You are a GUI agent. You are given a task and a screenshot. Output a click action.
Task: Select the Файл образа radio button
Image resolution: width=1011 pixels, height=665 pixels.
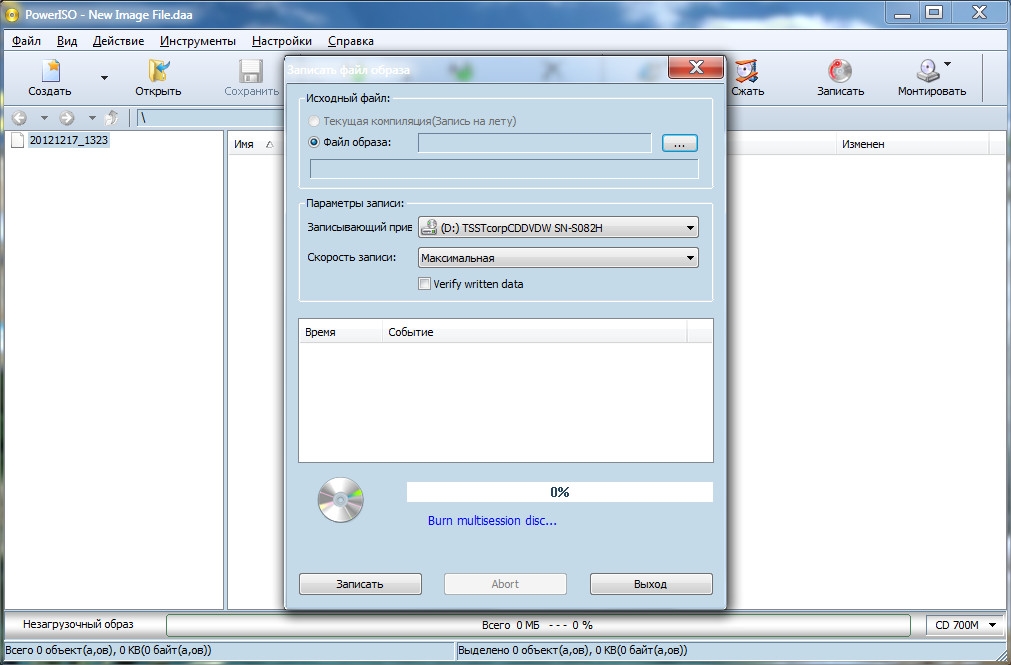[314, 143]
